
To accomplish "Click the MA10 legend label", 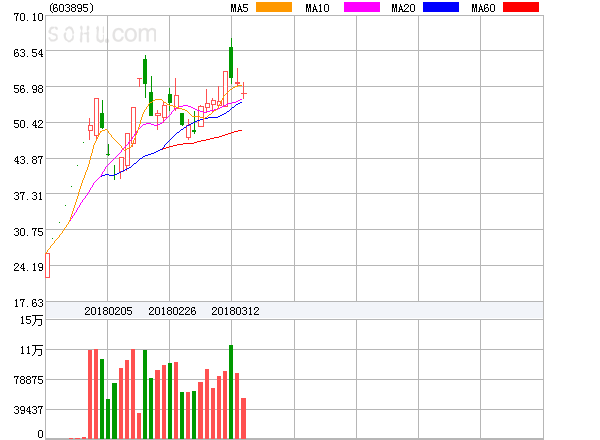I will click(317, 8).
